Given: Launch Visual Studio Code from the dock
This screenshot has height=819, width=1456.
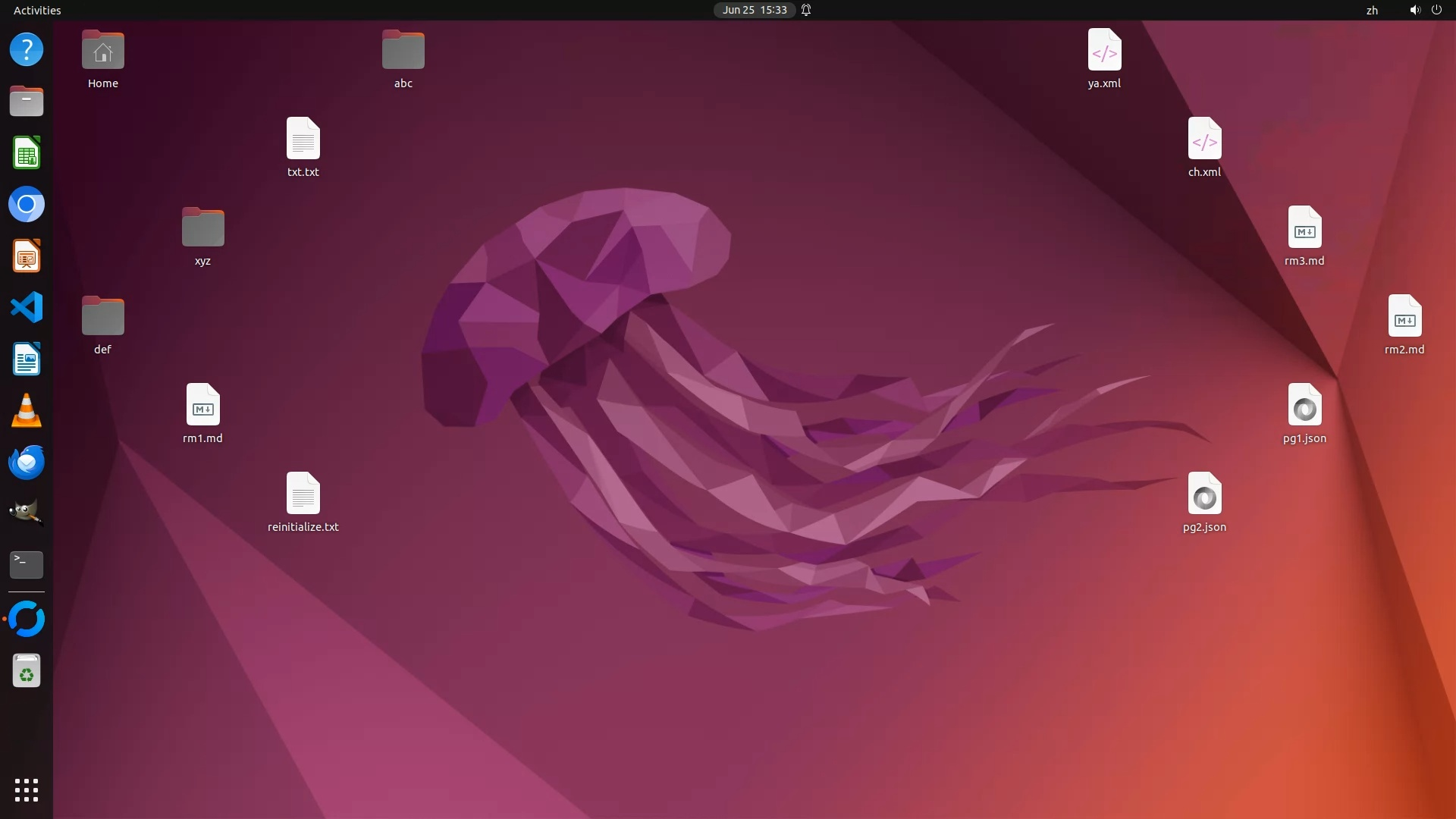Looking at the screenshot, I should coord(27,308).
